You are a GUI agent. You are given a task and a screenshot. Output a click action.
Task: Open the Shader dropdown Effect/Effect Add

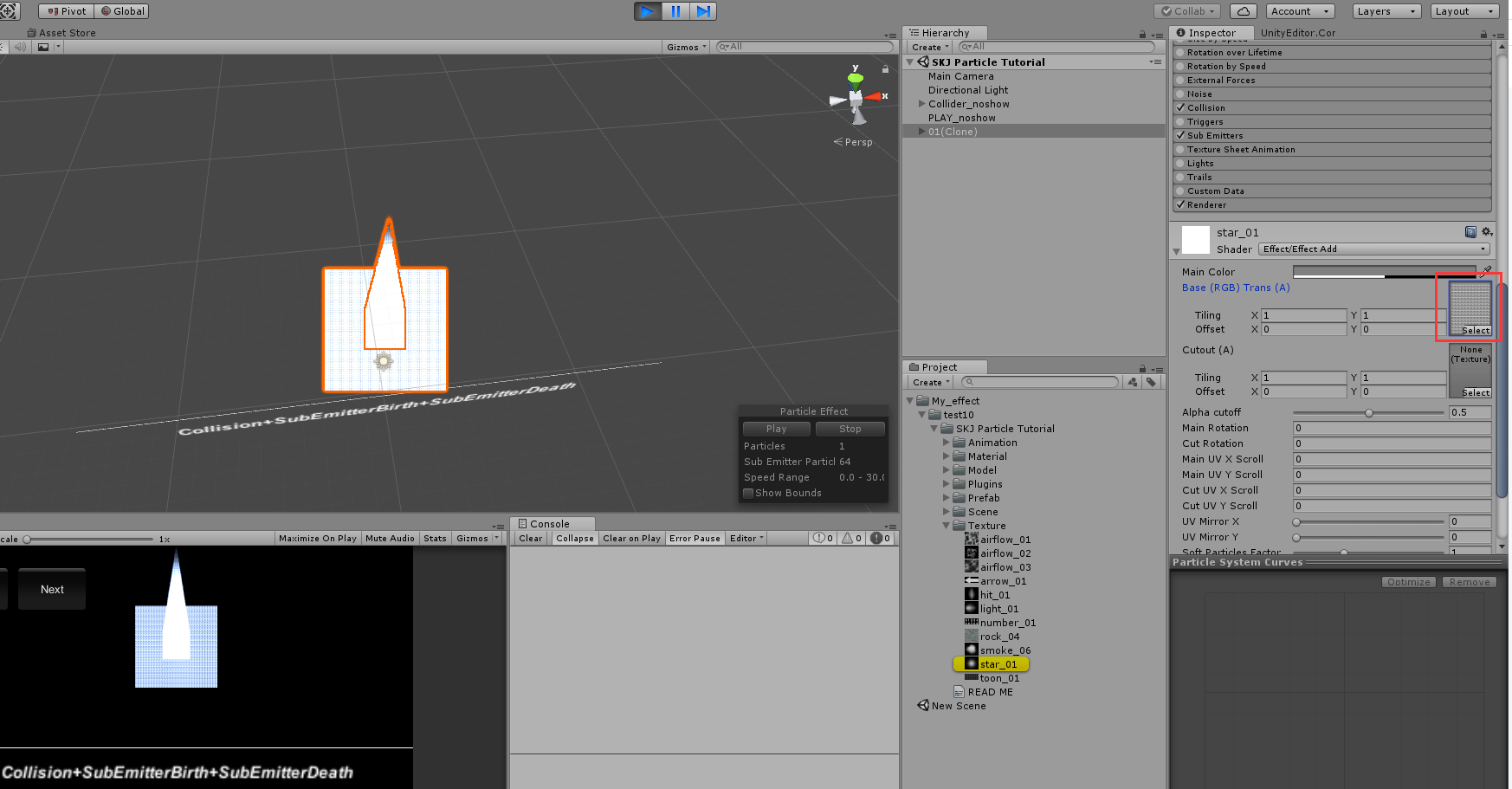(1374, 249)
